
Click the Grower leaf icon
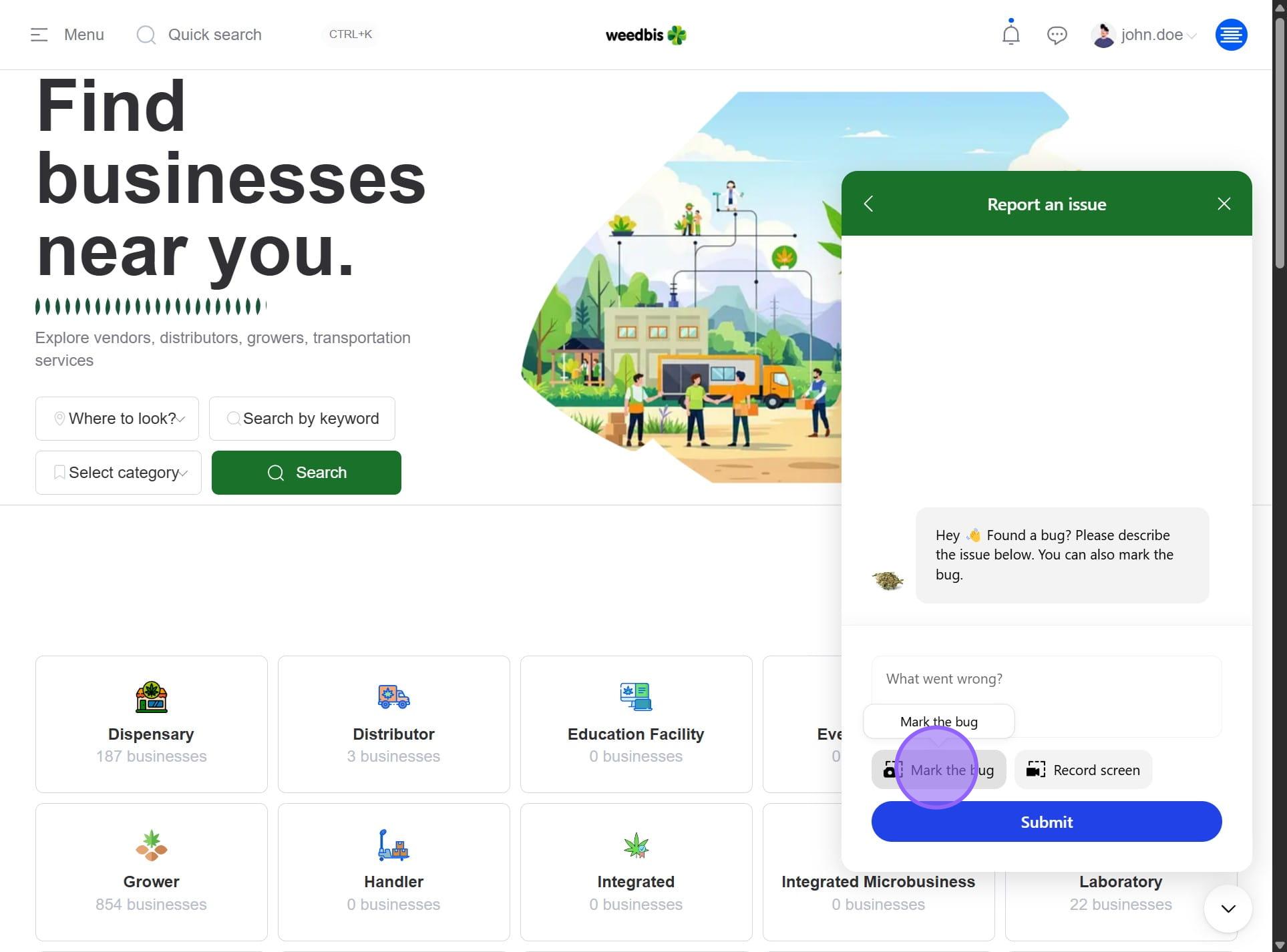152,845
